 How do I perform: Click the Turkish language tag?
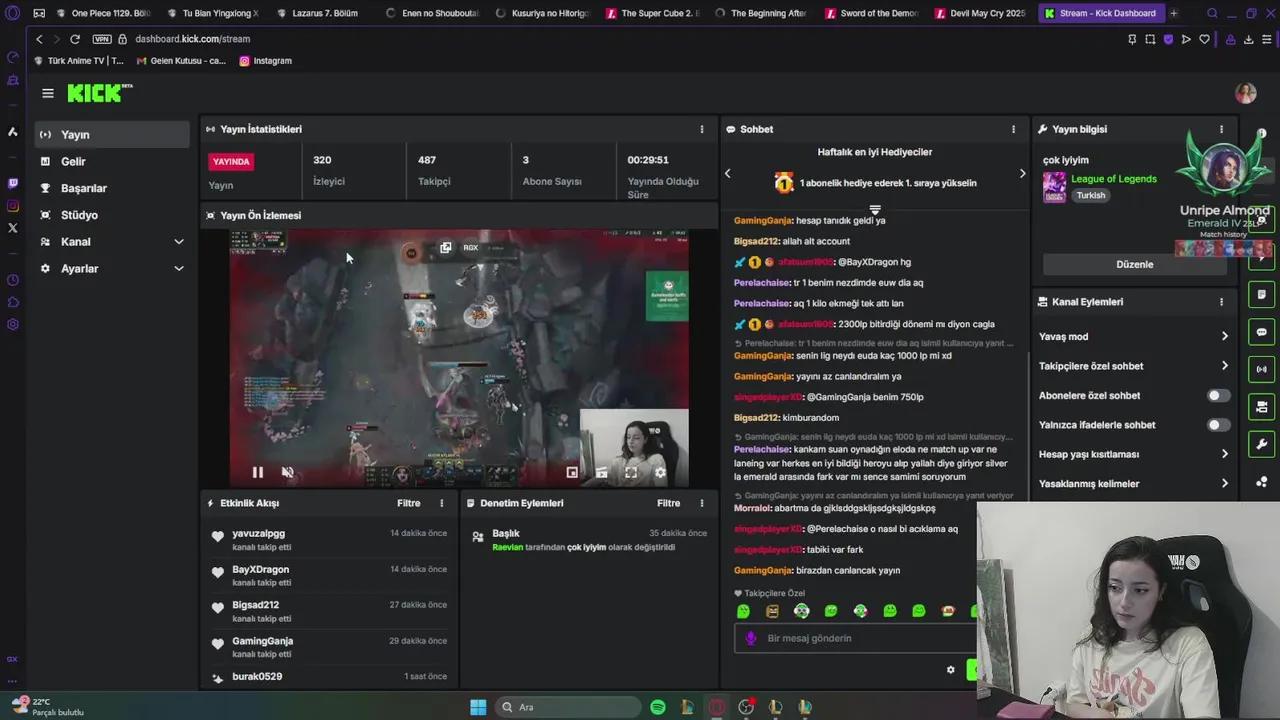tap(1090, 195)
